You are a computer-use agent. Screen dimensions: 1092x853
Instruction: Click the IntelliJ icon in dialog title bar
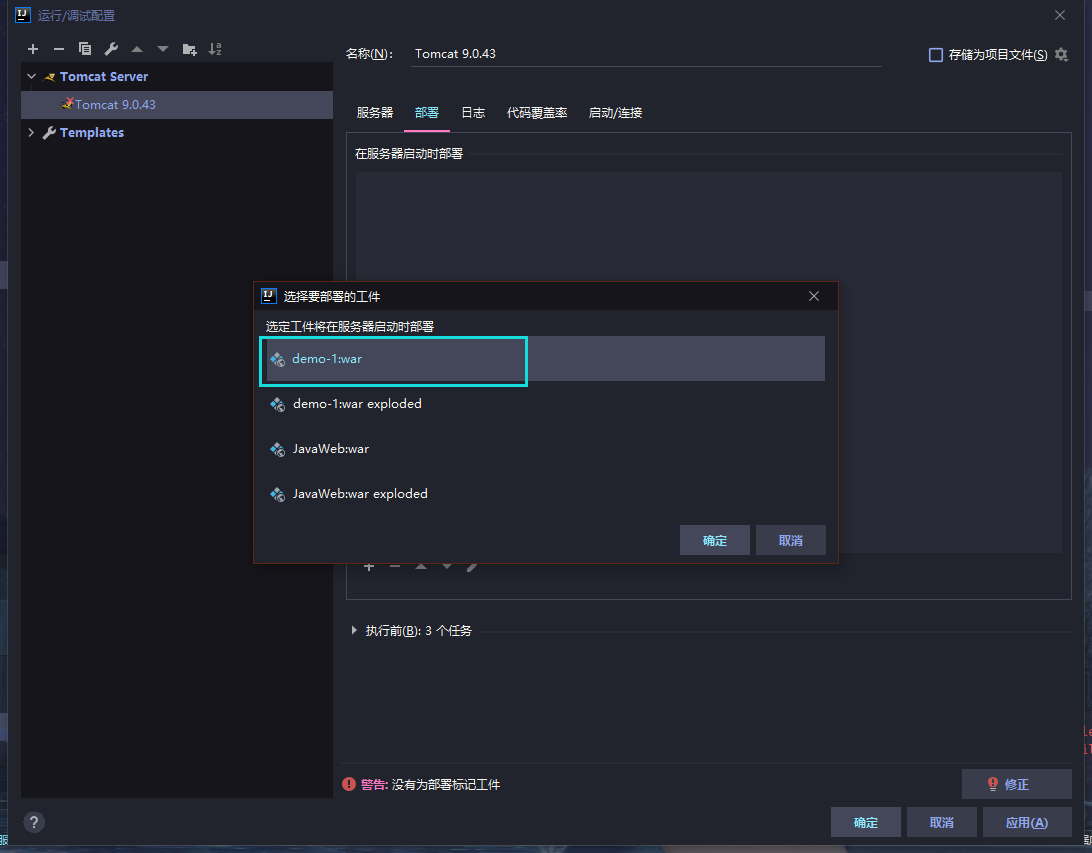point(269,296)
